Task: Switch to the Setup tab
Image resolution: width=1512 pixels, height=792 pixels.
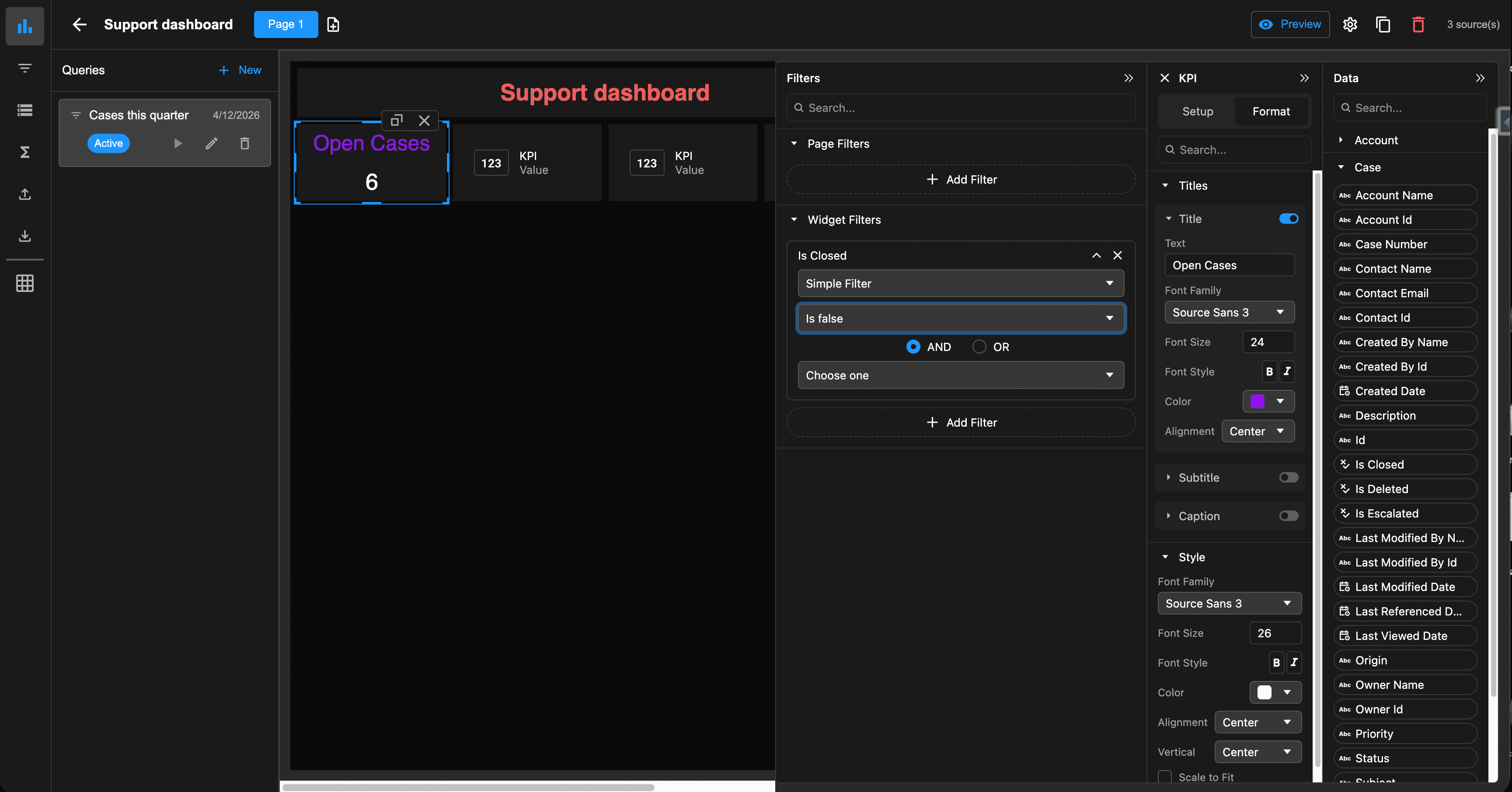Action: pos(1197,111)
